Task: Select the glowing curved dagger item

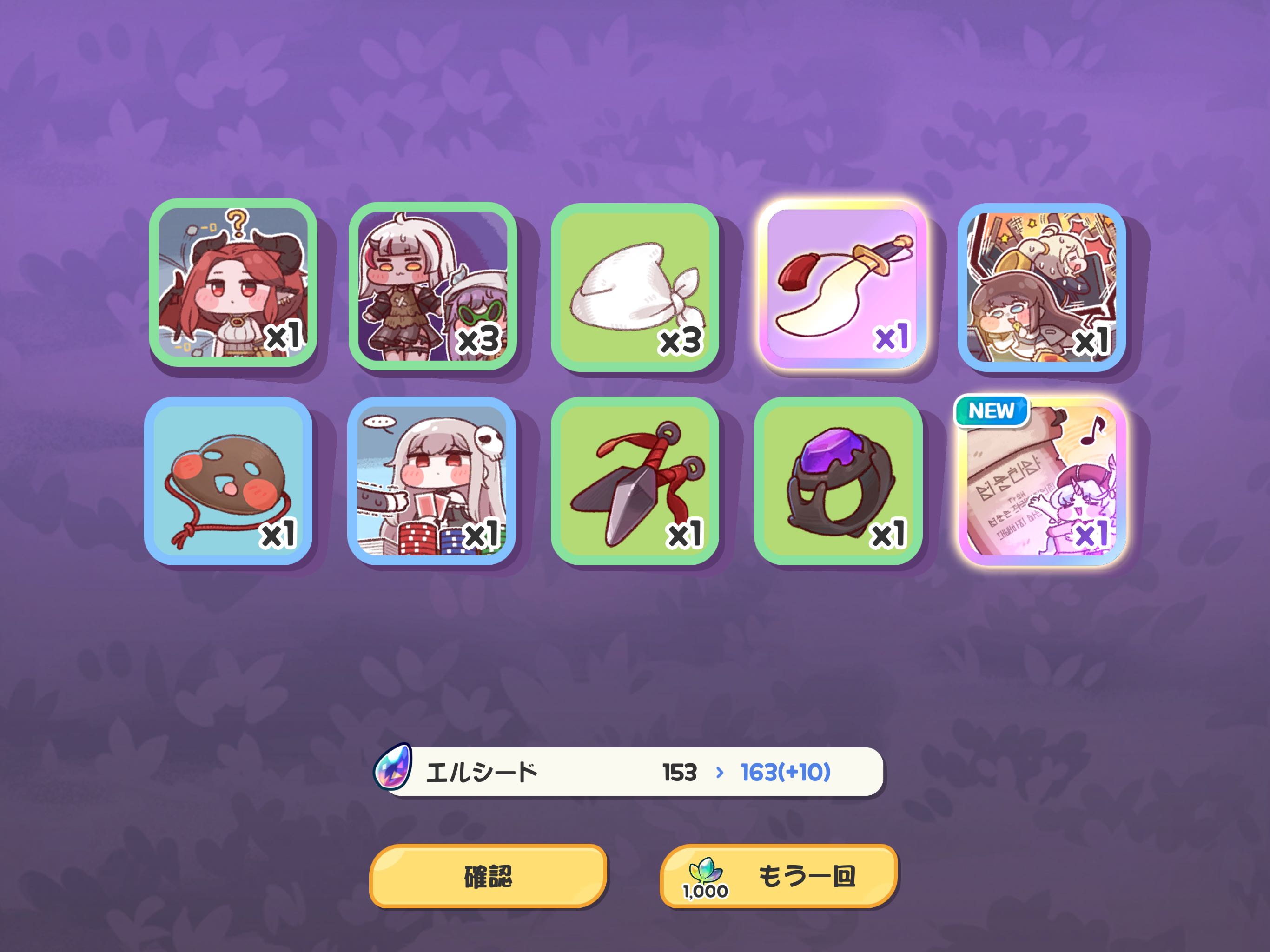Action: (842, 284)
